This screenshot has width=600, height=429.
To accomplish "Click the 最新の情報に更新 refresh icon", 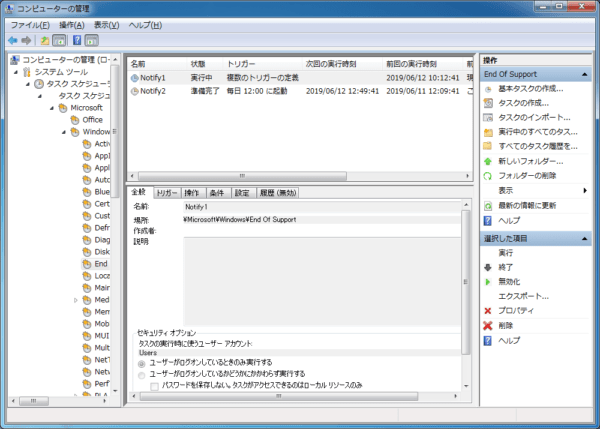I will [x=488, y=206].
